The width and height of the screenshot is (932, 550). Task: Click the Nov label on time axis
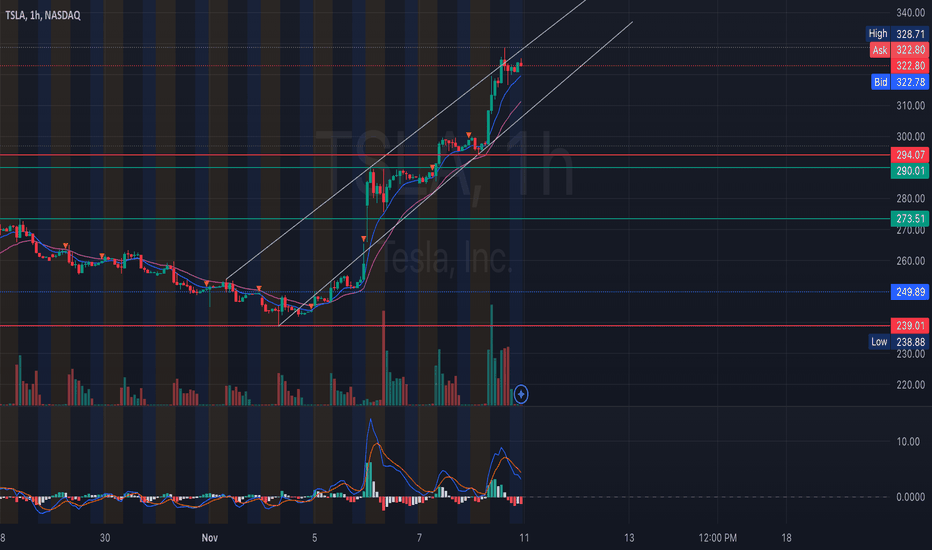click(209, 538)
